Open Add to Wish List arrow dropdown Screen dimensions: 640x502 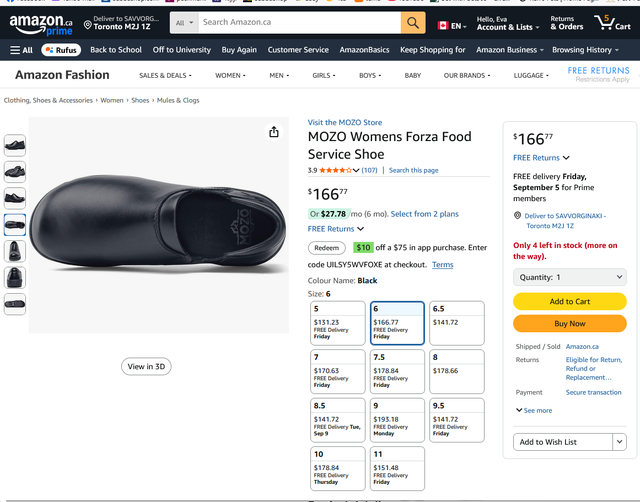(x=619, y=442)
